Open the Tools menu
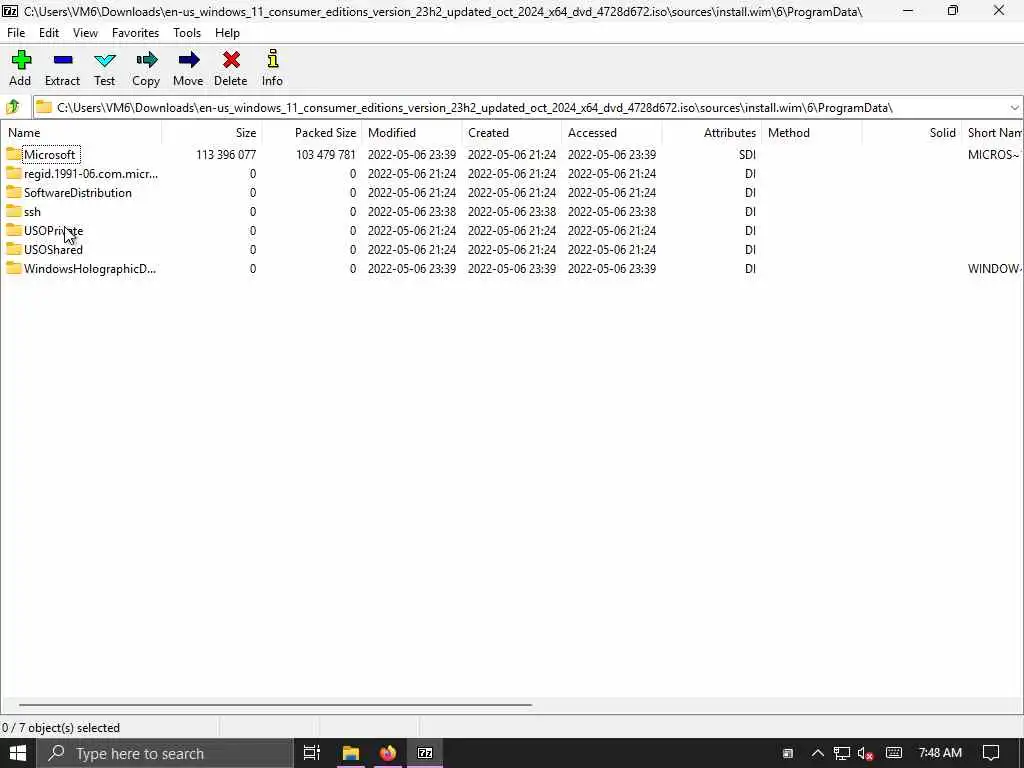The image size is (1024, 768). [x=187, y=33]
